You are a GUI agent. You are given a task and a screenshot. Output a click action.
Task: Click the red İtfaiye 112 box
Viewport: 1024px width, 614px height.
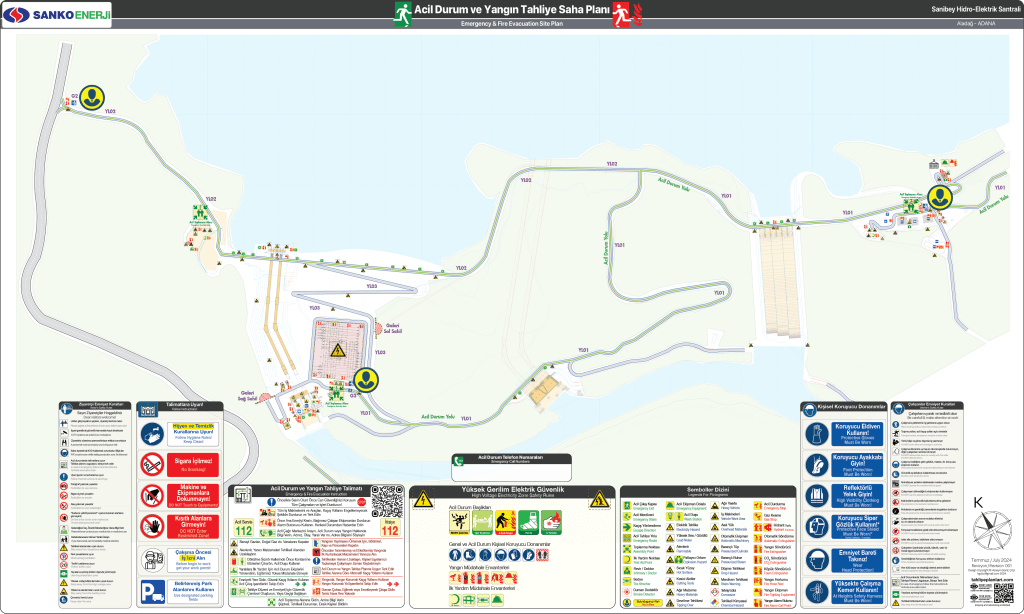[390, 526]
